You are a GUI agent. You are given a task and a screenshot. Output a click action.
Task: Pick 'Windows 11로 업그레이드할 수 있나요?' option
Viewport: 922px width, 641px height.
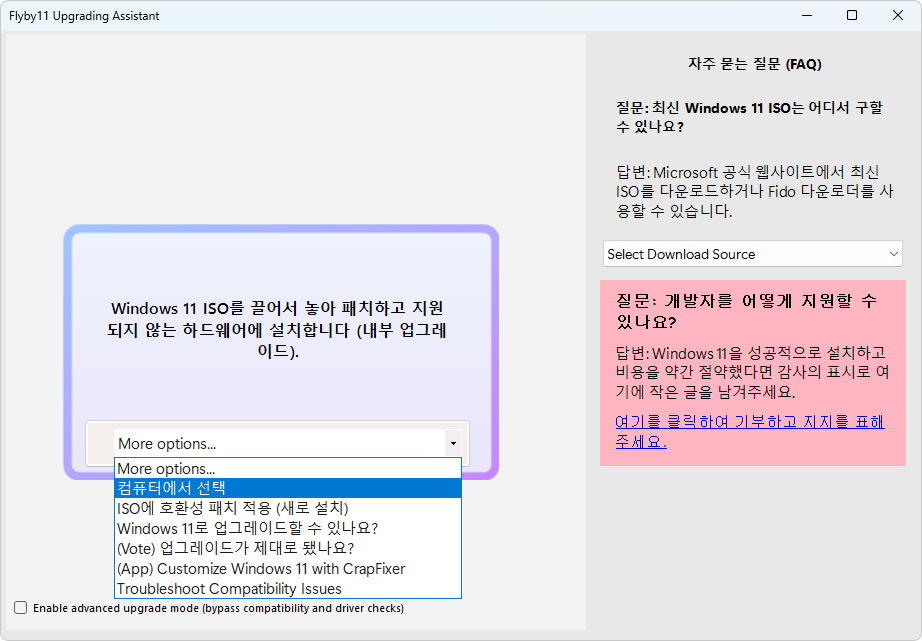point(288,528)
